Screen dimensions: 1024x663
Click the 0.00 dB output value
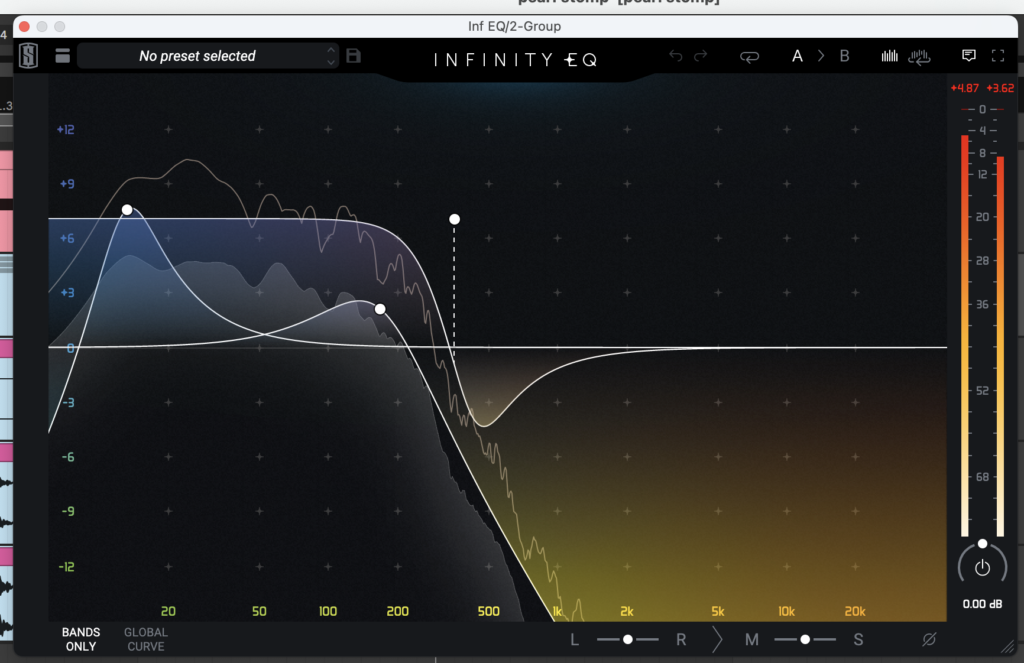pyautogui.click(x=982, y=604)
